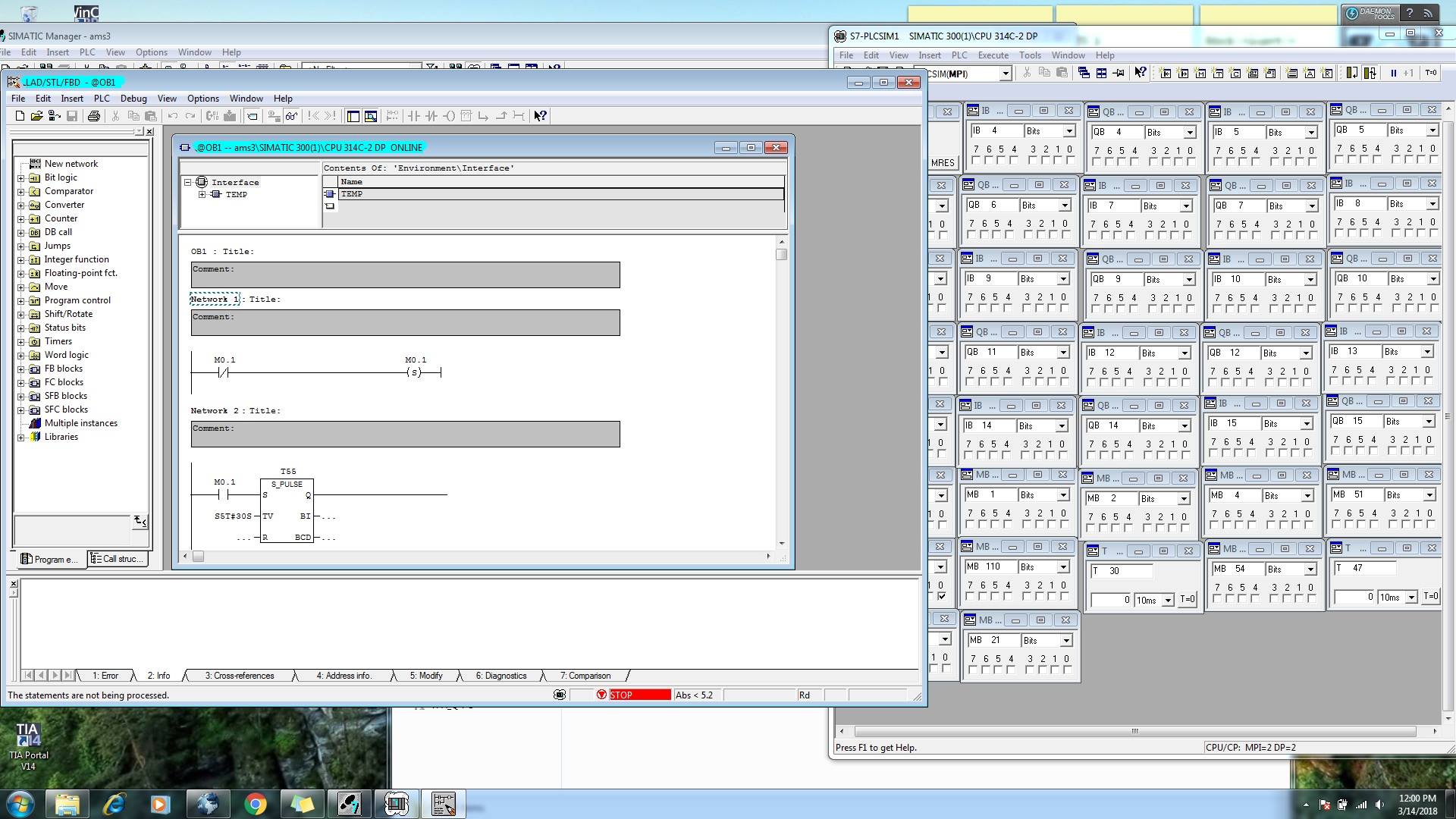Image resolution: width=1456 pixels, height=819 pixels.
Task: Switch to the 6: Diagnostics tab
Action: (x=501, y=676)
